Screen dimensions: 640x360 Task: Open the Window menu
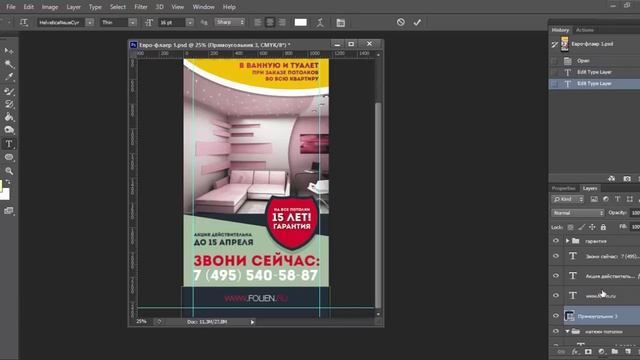[x=203, y=7]
